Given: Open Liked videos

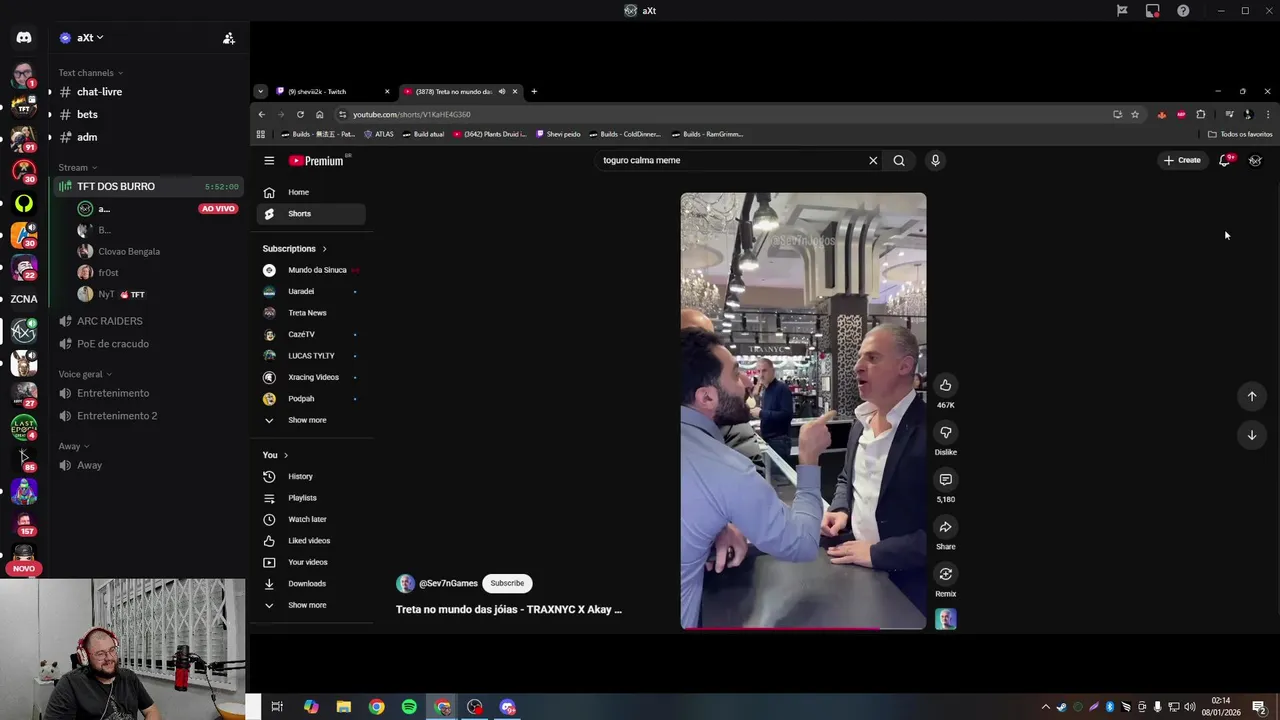Looking at the screenshot, I should (x=311, y=541).
